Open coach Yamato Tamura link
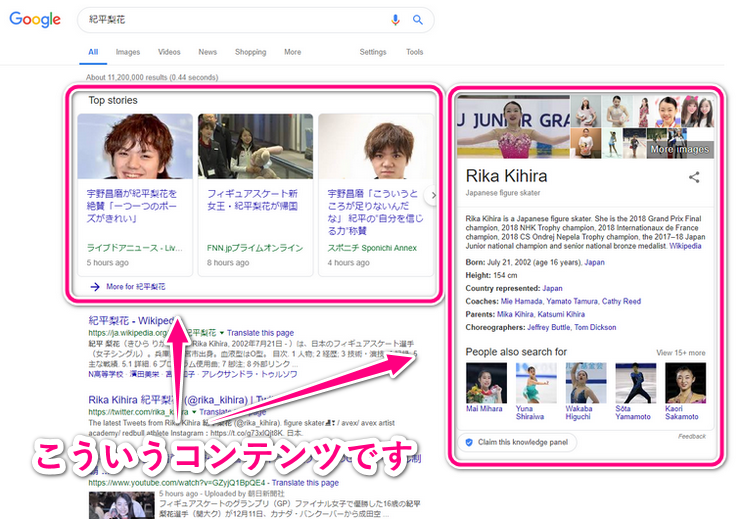Viewport: 740px width, 519px height. 572,301
